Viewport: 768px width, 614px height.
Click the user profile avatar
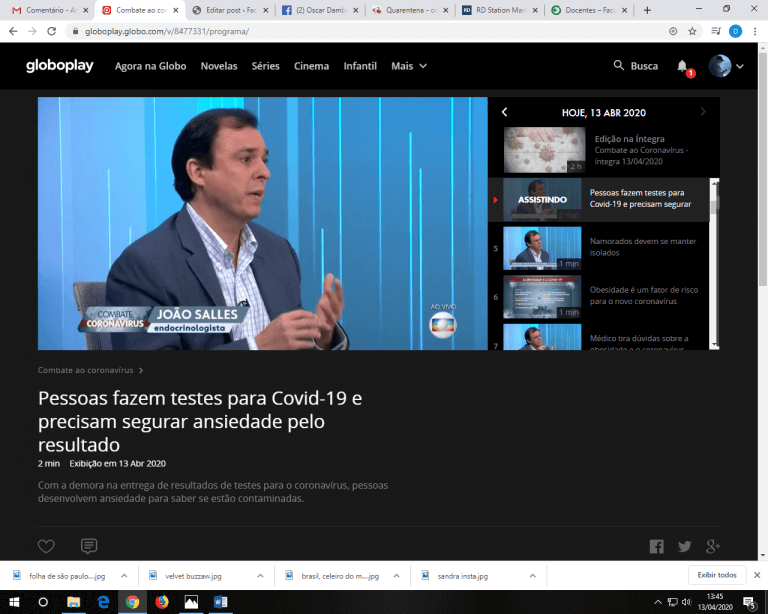[x=720, y=66]
